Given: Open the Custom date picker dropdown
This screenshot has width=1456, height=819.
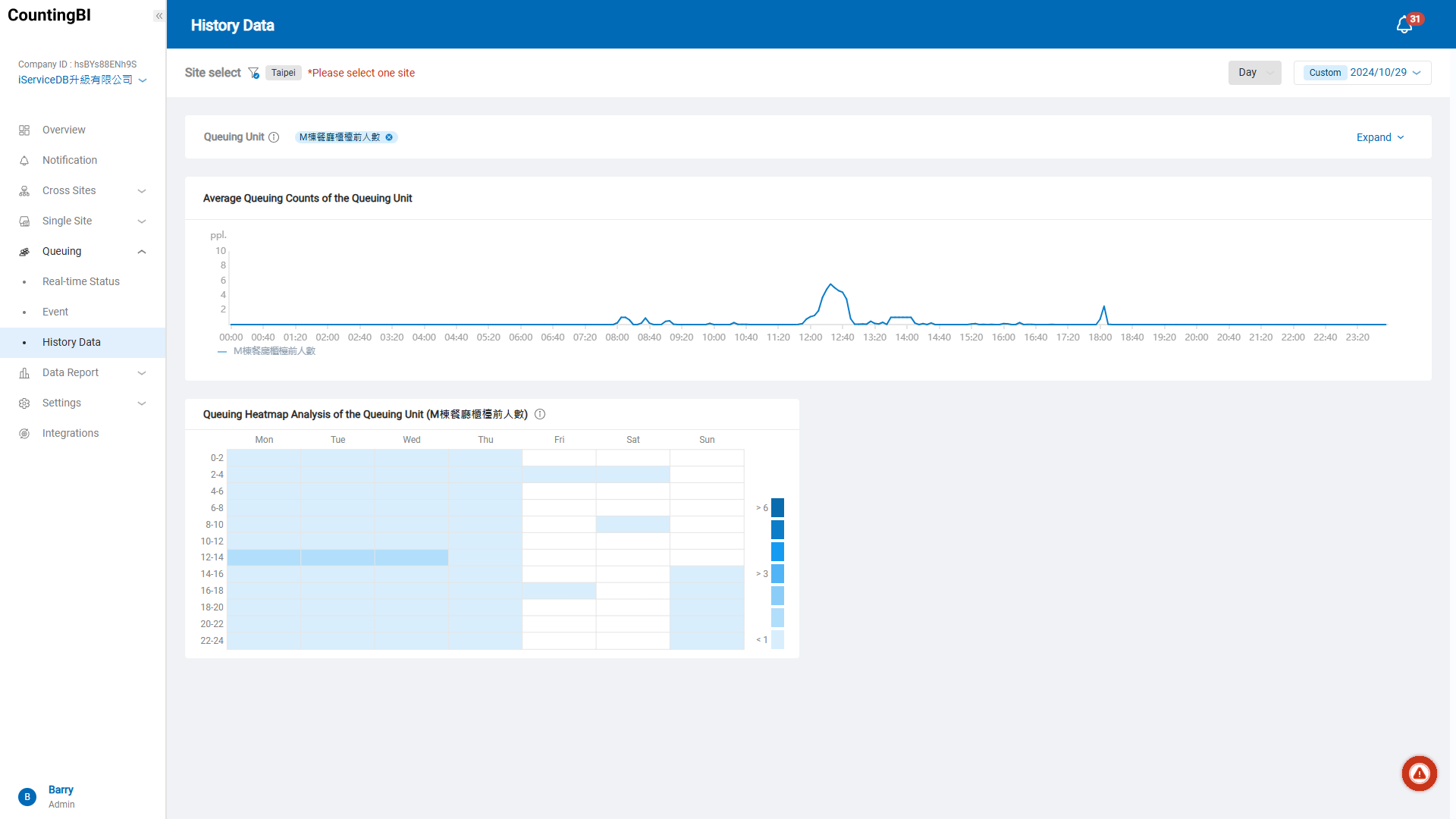Looking at the screenshot, I should pyautogui.click(x=1362, y=73).
